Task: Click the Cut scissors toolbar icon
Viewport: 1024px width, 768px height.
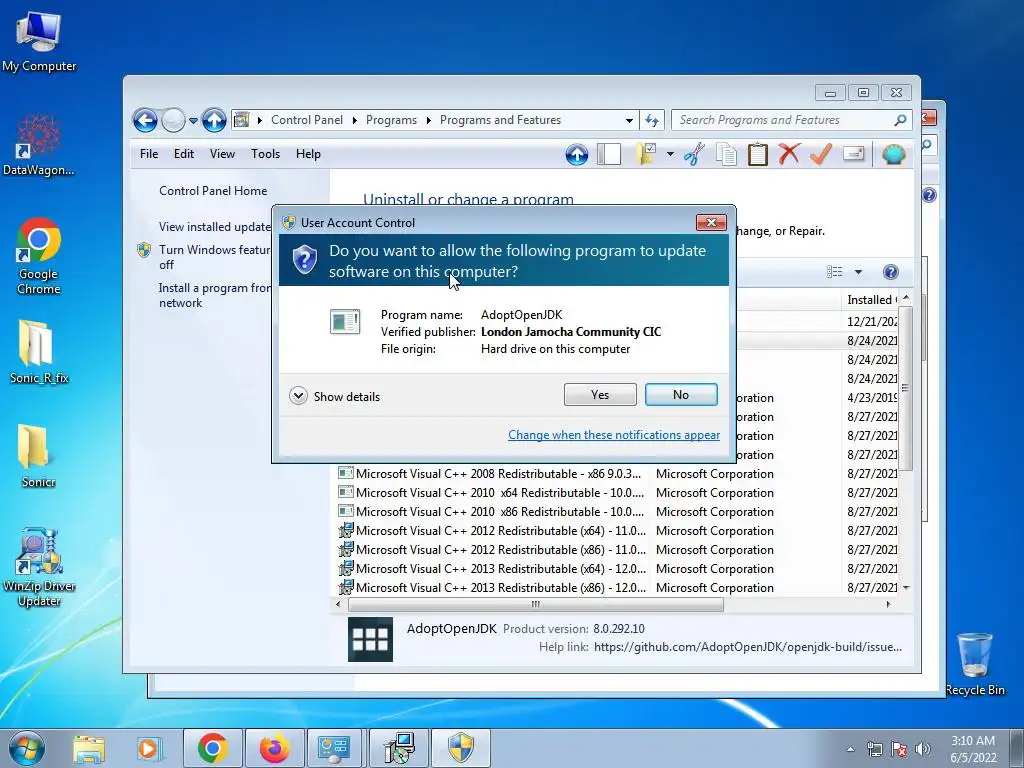Action: click(x=694, y=155)
